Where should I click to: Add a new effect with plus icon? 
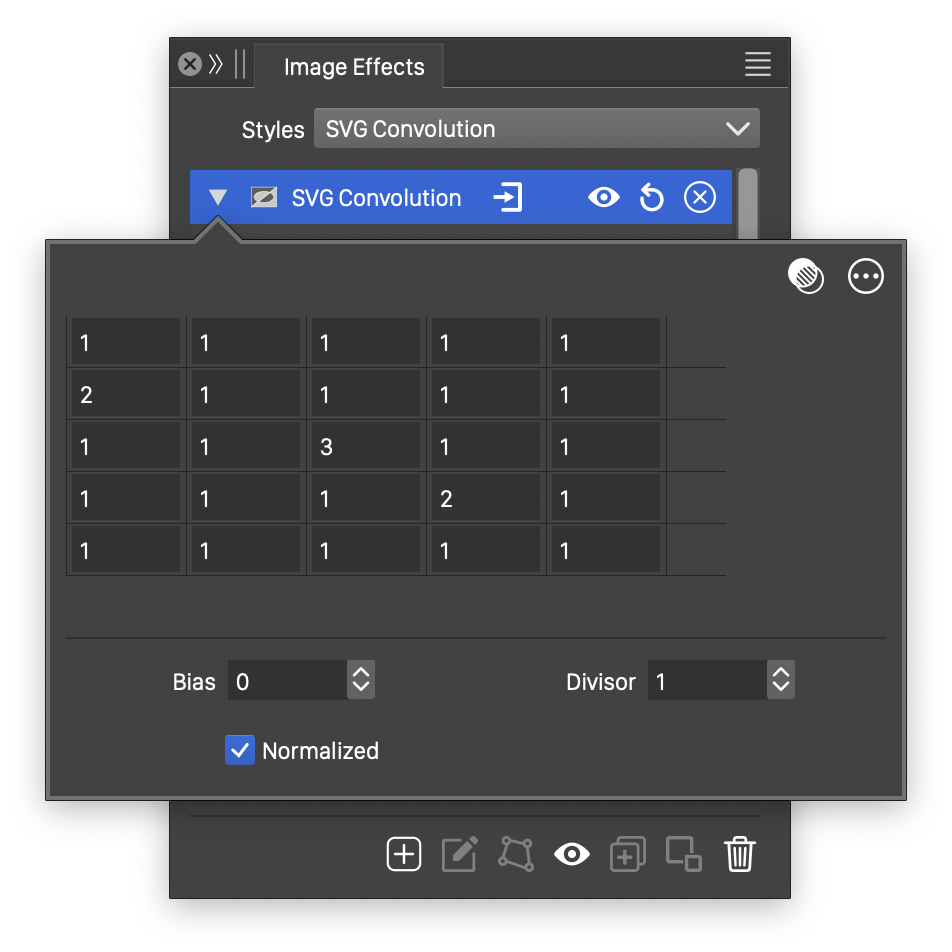(x=404, y=855)
